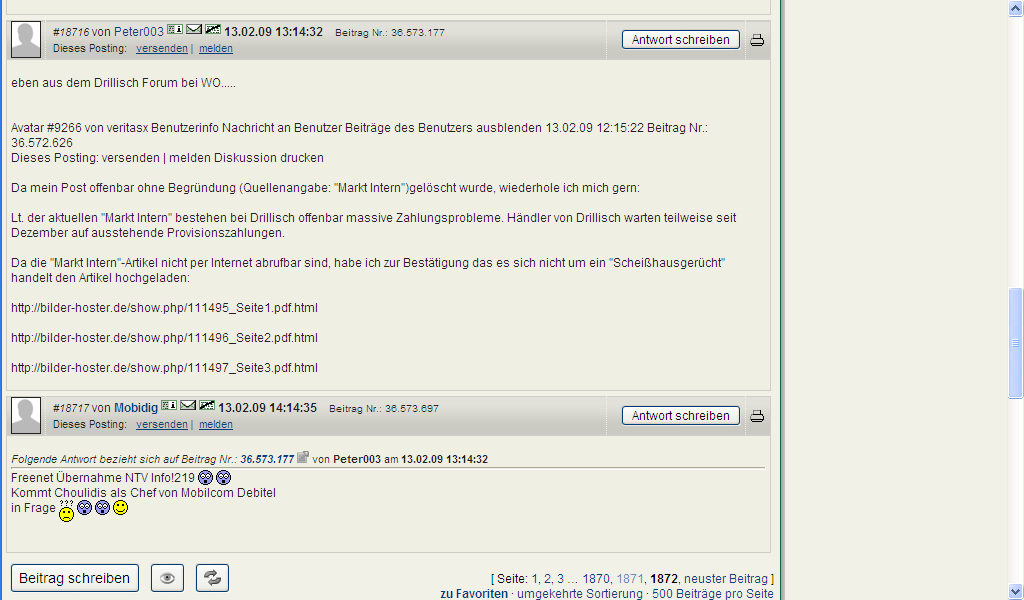Viewport: 1024px width, 600px height.
Task: Click the eye icon in the bottom toolbar
Action: pos(167,577)
